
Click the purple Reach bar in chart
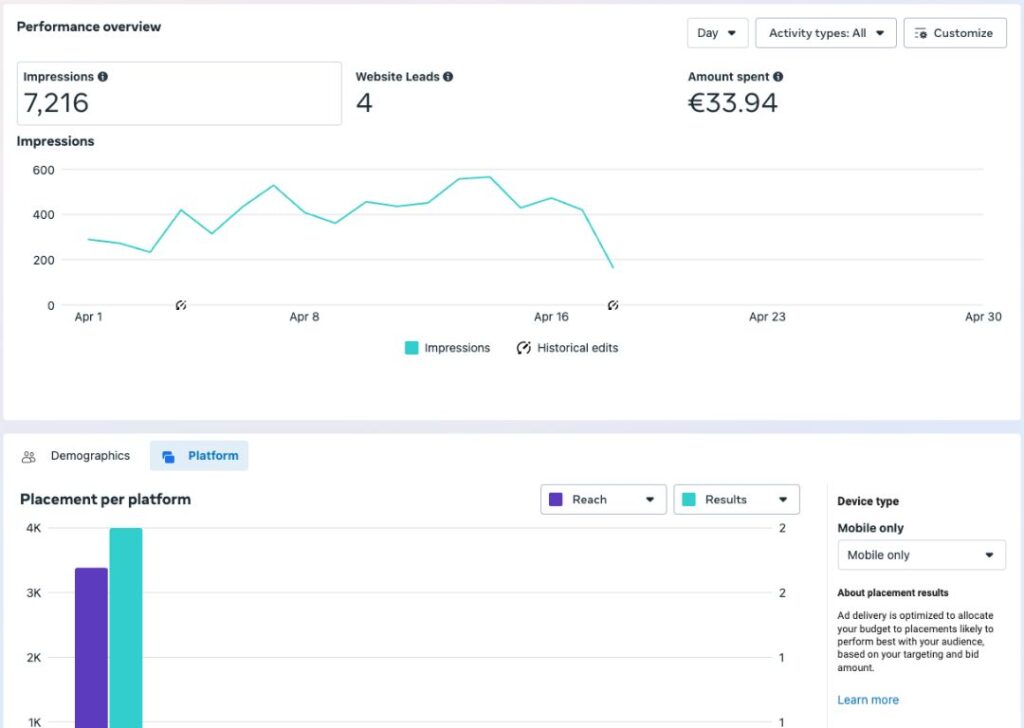click(x=91, y=648)
